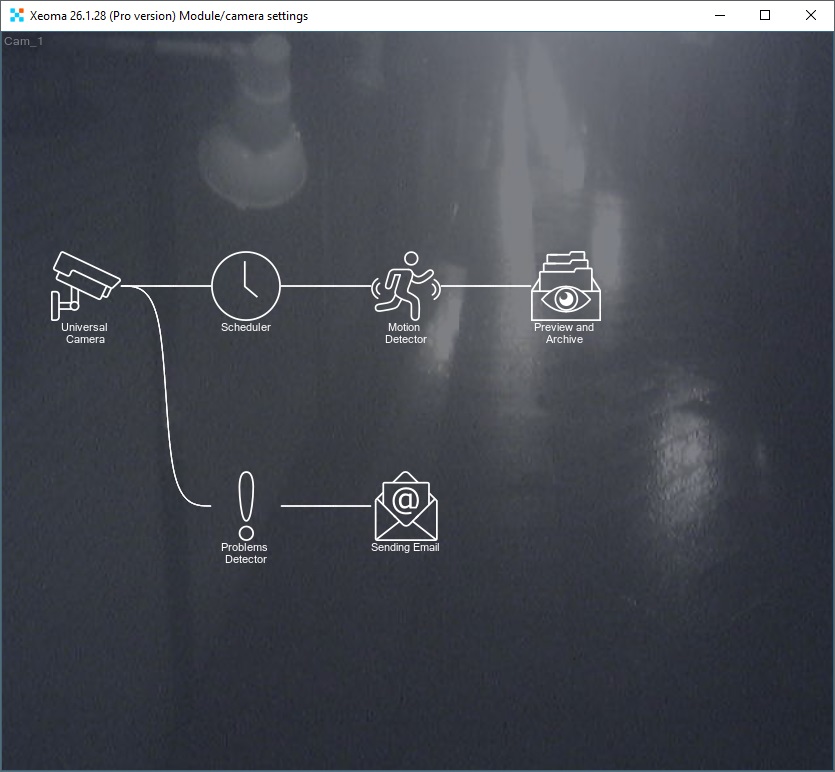Click the Sending Email text label
835x772 pixels.
(x=405, y=547)
